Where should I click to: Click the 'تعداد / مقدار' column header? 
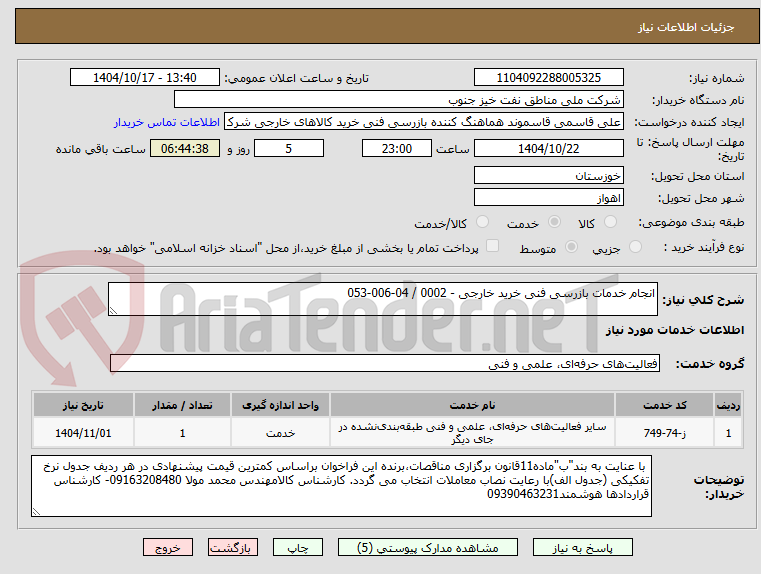coord(182,405)
